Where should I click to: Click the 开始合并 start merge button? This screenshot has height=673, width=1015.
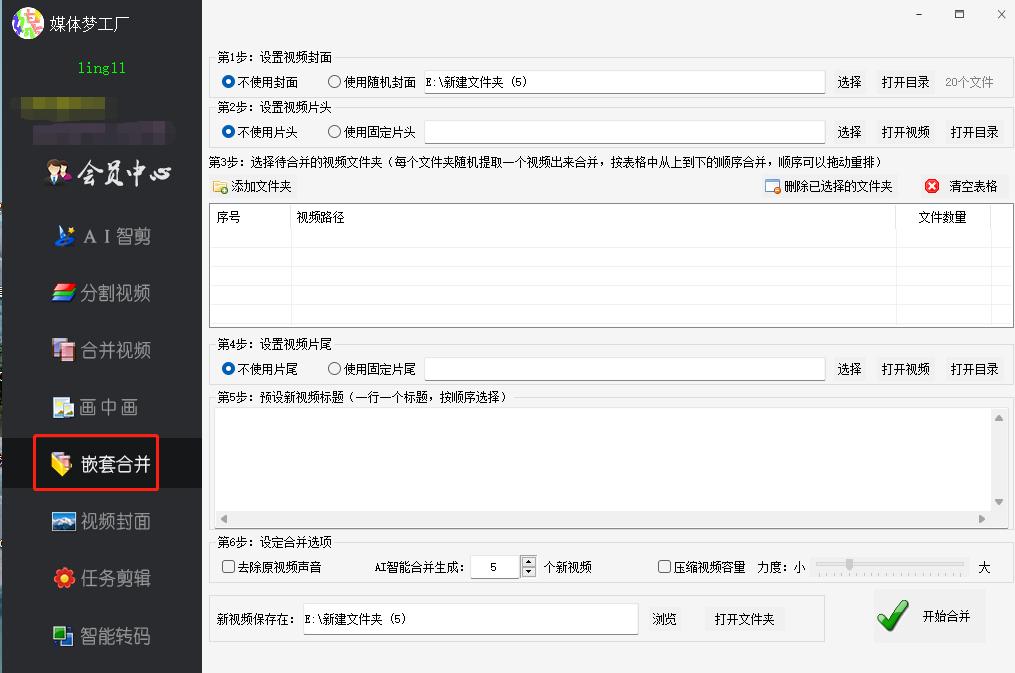(x=929, y=616)
